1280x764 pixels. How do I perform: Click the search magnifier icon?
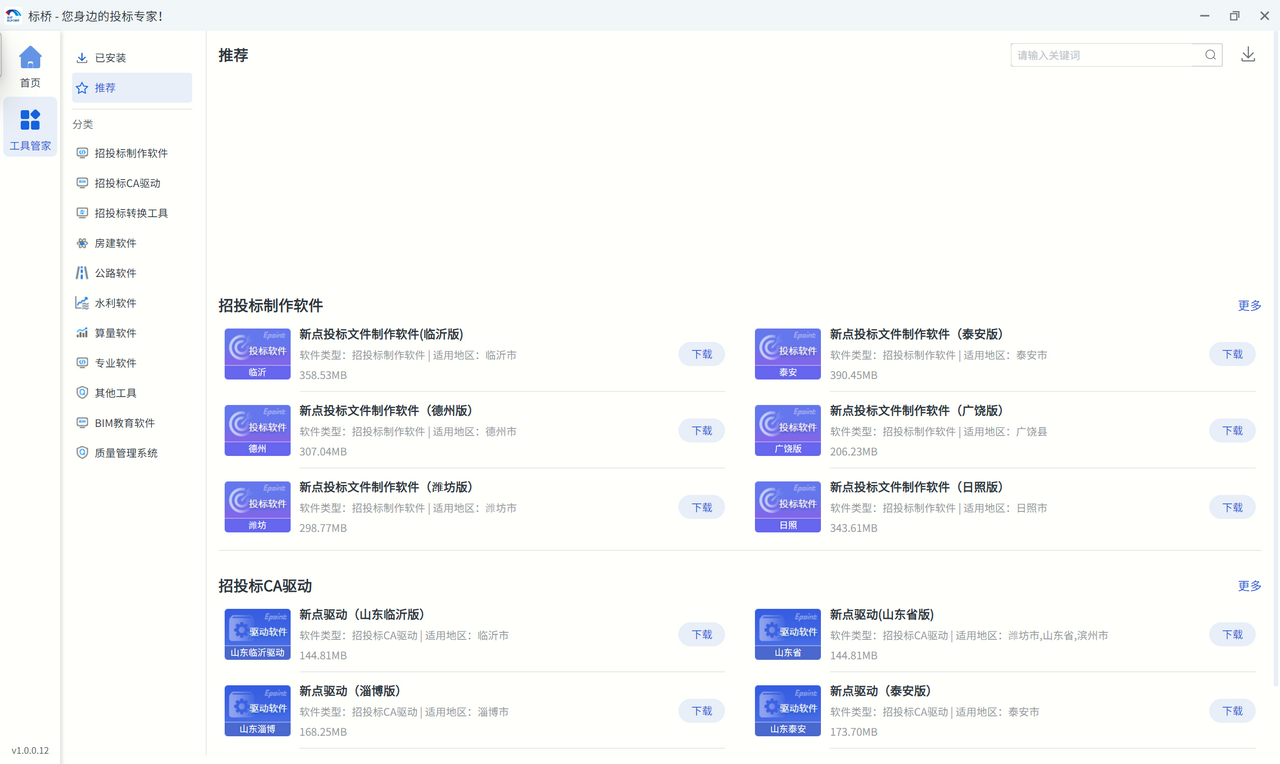tap(1209, 54)
